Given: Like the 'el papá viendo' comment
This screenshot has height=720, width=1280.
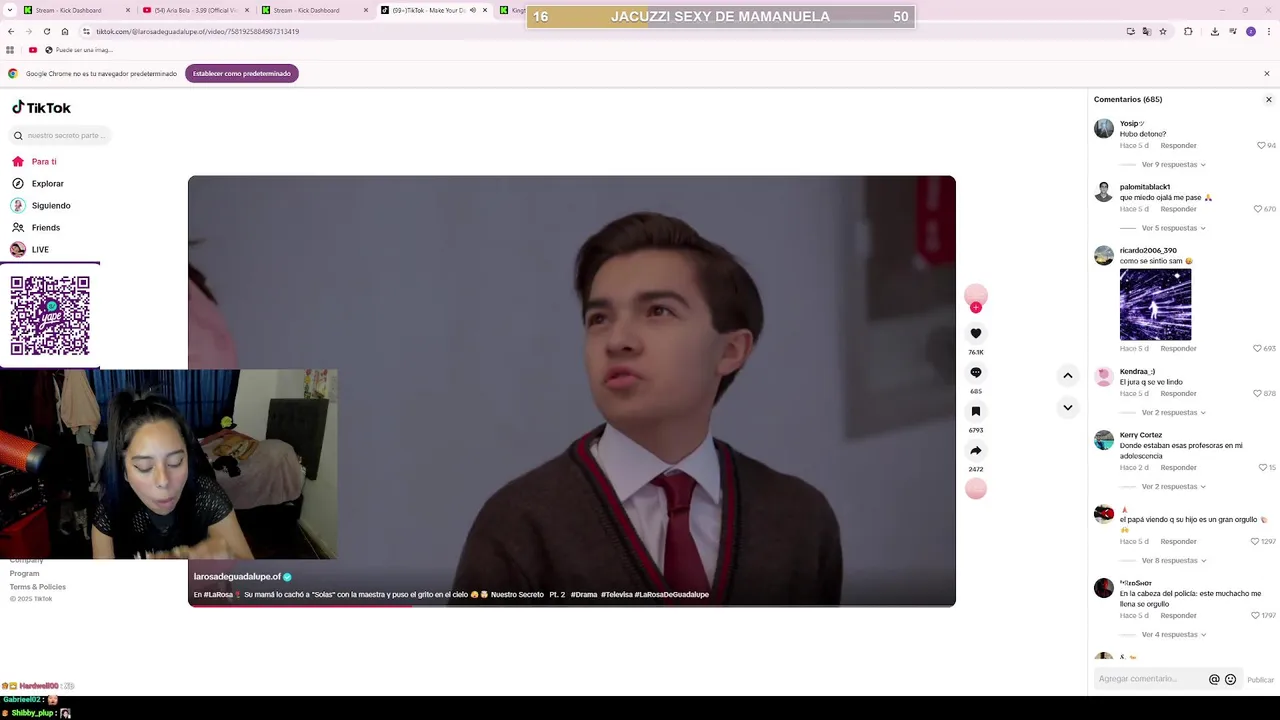Looking at the screenshot, I should pyautogui.click(x=1255, y=541).
